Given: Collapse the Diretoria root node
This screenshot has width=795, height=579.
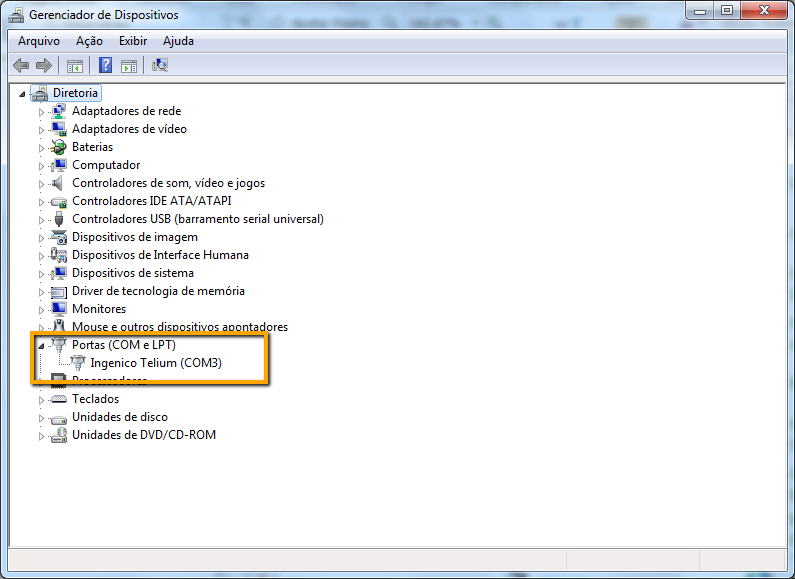Looking at the screenshot, I should click(x=22, y=94).
